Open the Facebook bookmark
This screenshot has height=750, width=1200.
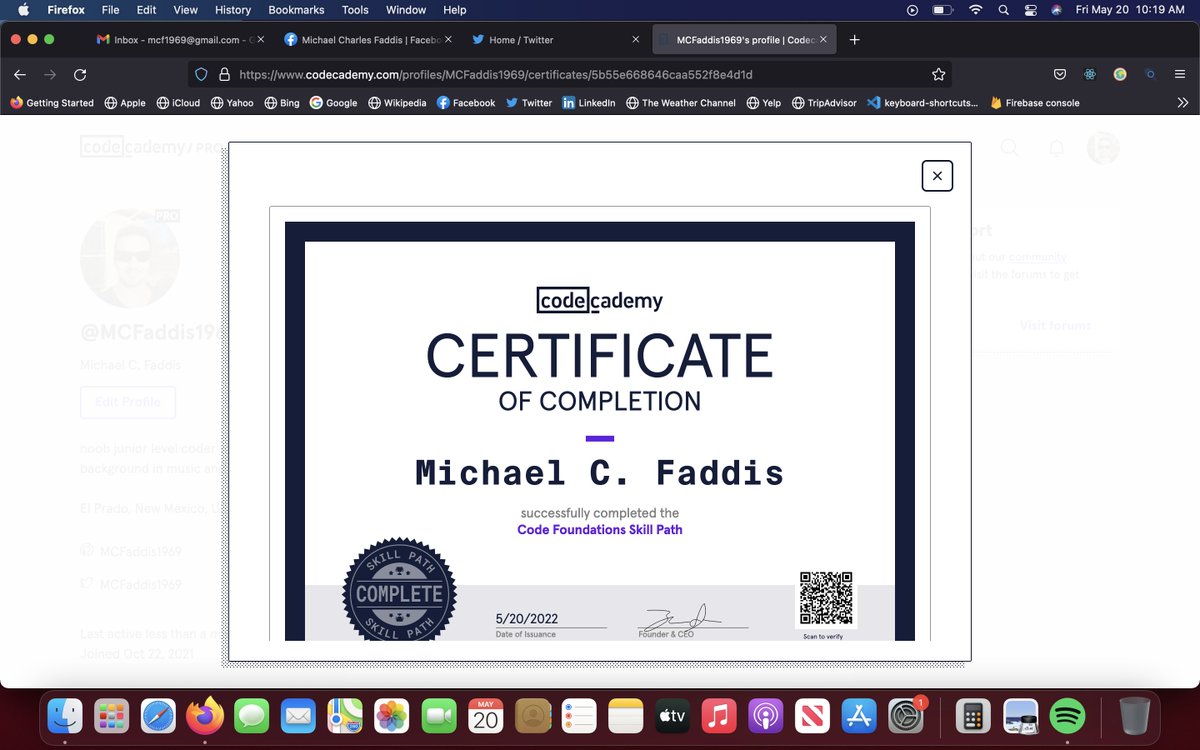[x=466, y=102]
